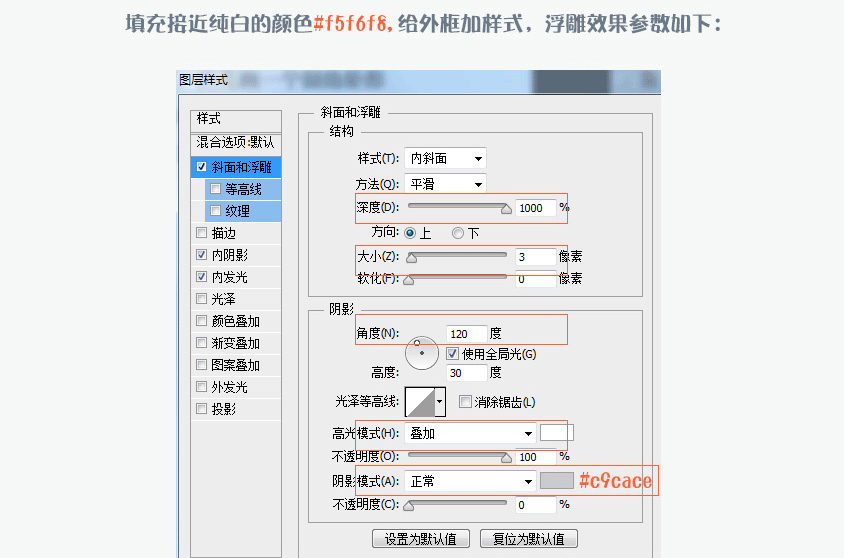The image size is (844, 558).
Task: Open the 高光模式 叠加 dropdown
Action: [x=470, y=434]
